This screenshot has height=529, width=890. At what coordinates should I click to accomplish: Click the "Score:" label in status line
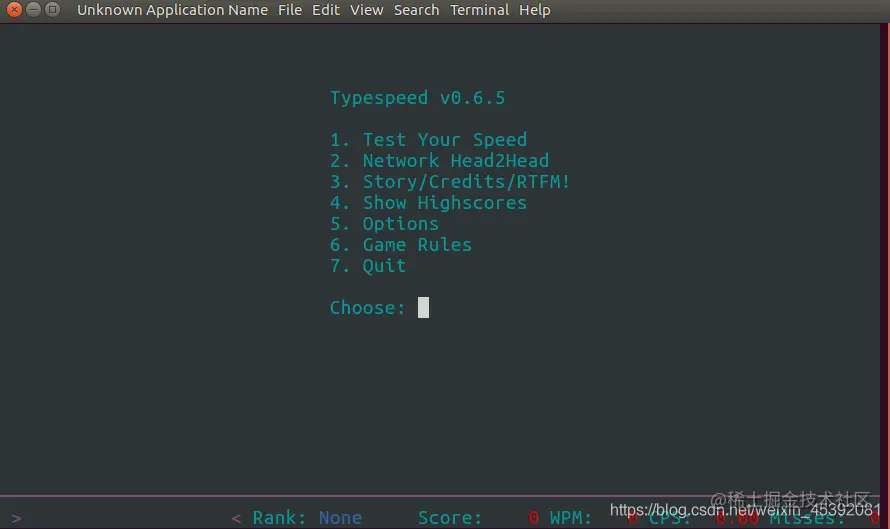[x=450, y=518]
